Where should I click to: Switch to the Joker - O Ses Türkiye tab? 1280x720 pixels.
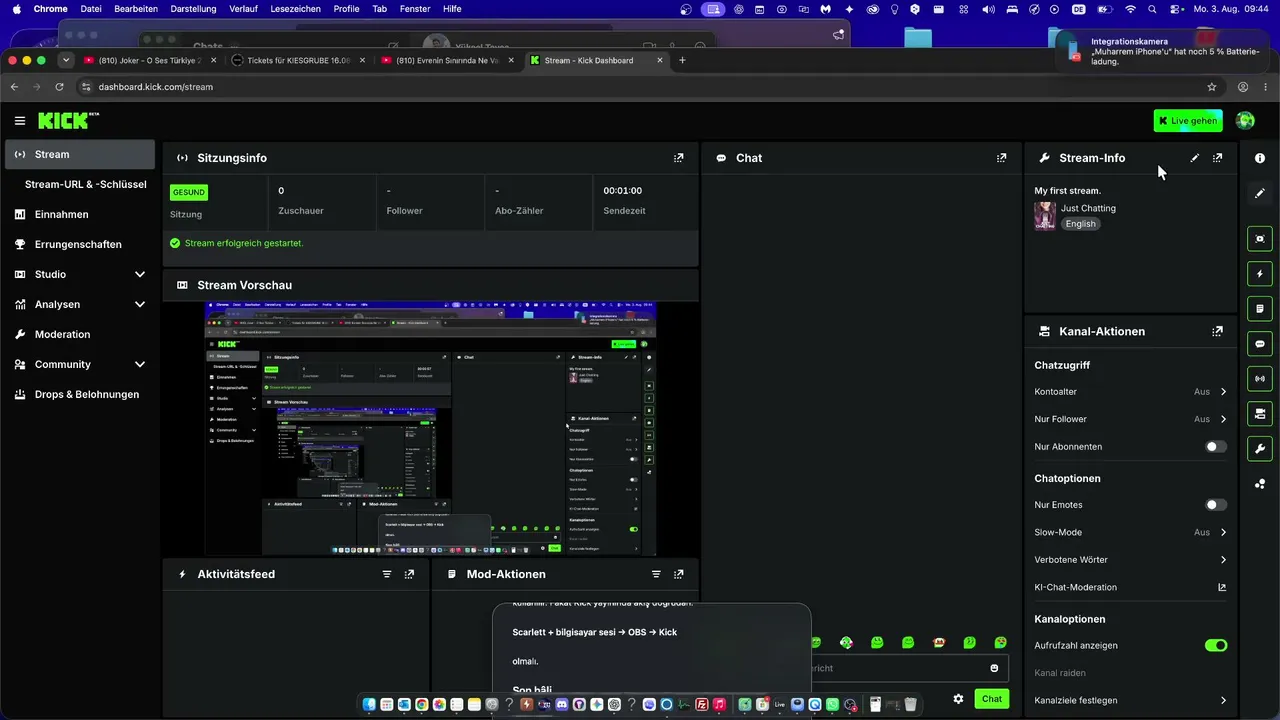[149, 60]
